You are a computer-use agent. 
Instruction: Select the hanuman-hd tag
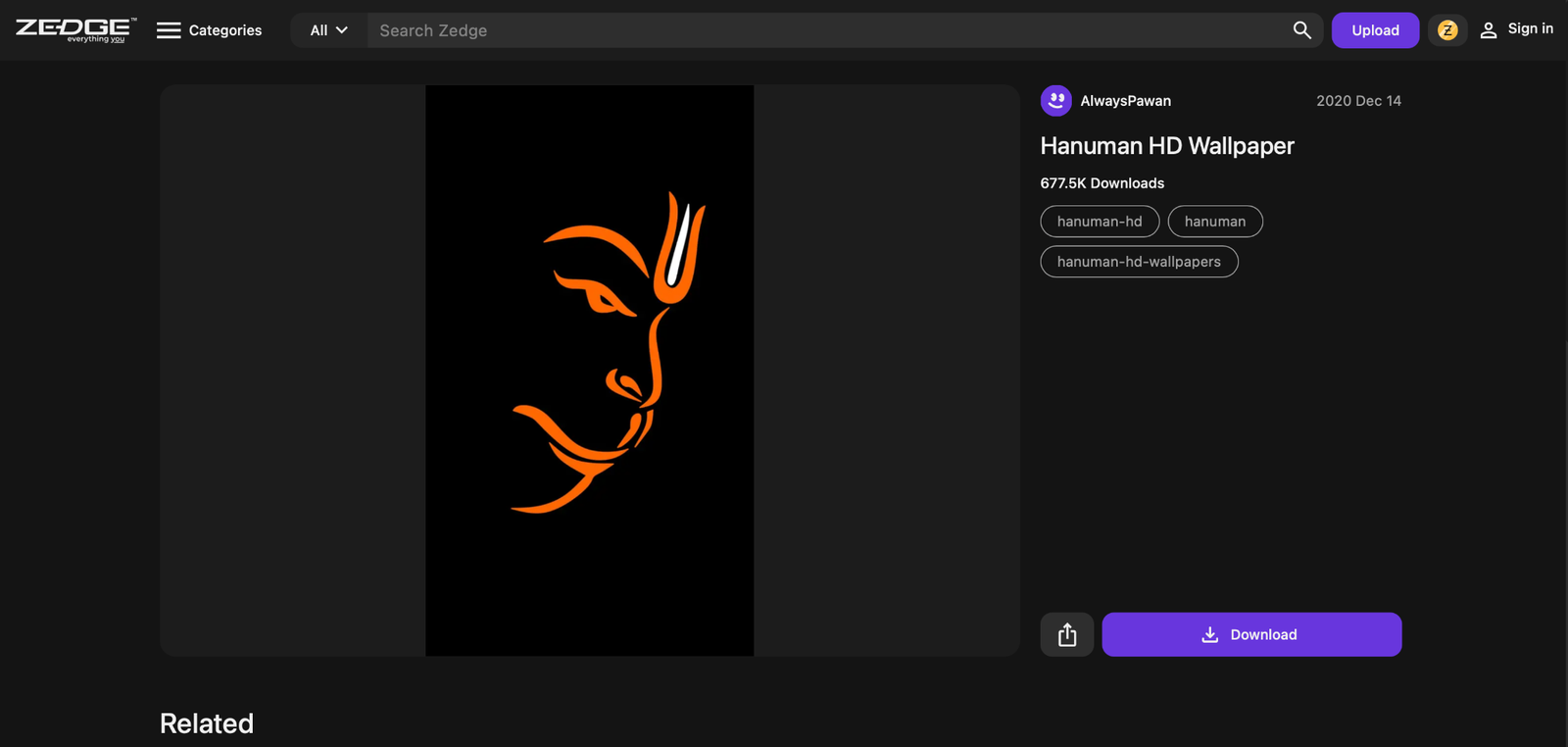(1100, 222)
